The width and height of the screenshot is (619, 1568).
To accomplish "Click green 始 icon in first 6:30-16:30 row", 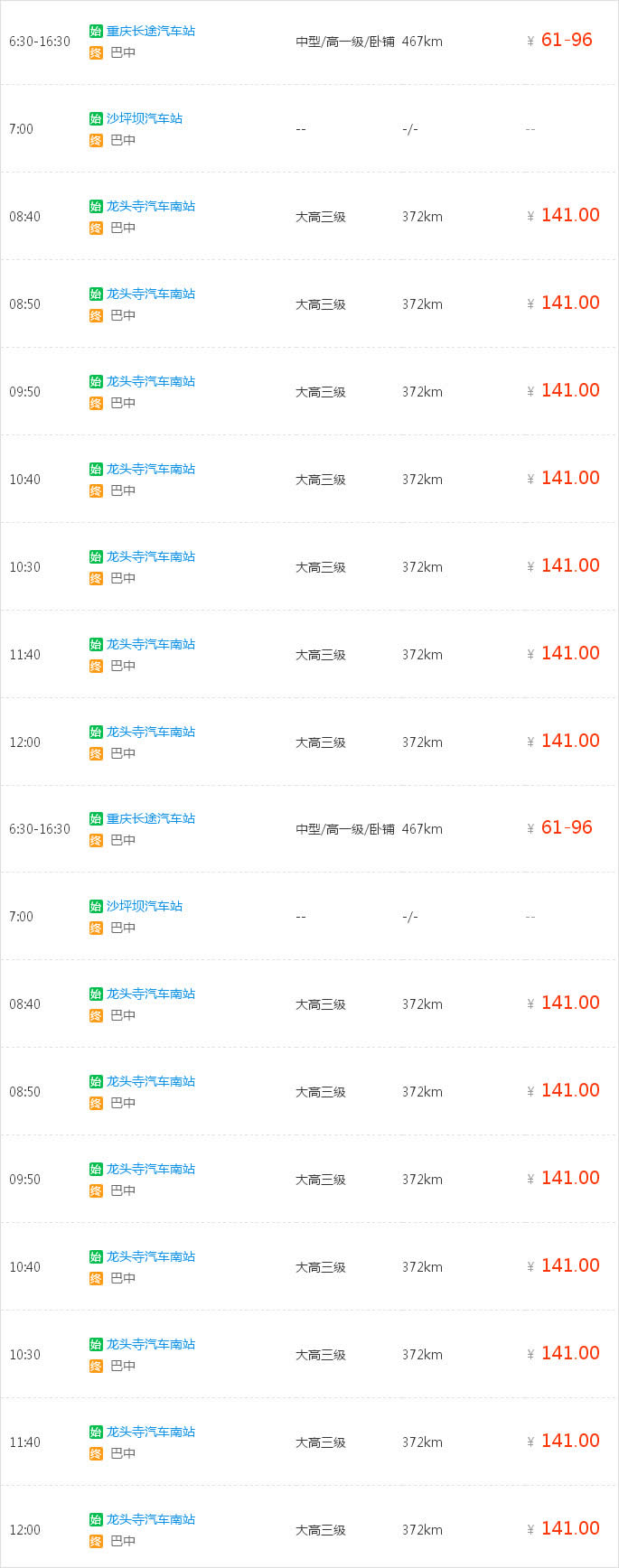I will tap(96, 31).
